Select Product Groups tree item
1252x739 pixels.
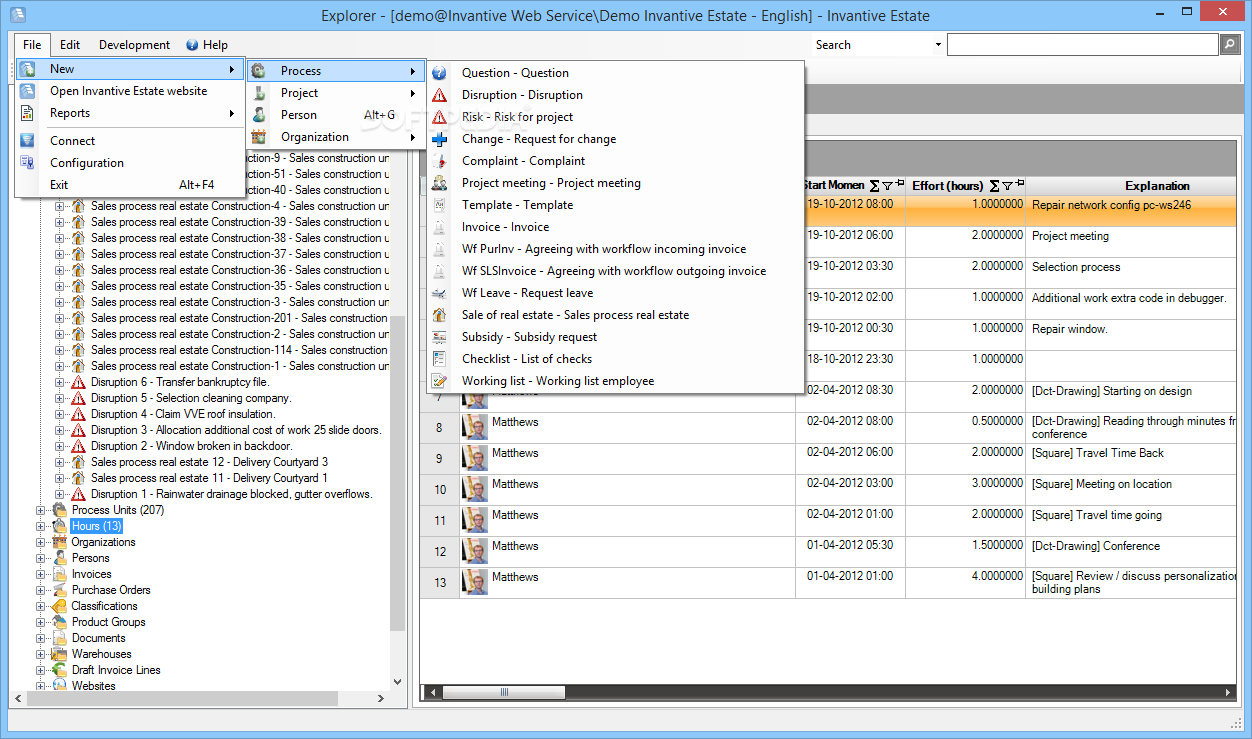click(108, 622)
